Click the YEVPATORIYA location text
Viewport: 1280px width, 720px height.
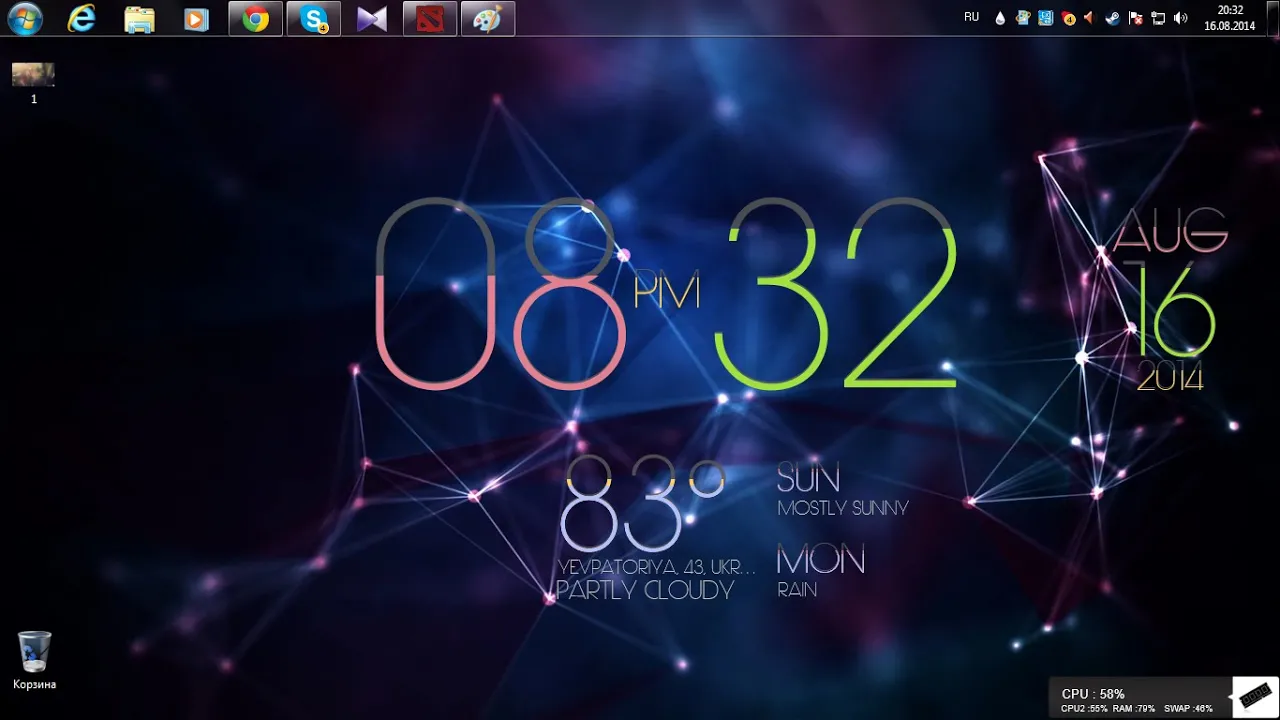[x=656, y=568]
